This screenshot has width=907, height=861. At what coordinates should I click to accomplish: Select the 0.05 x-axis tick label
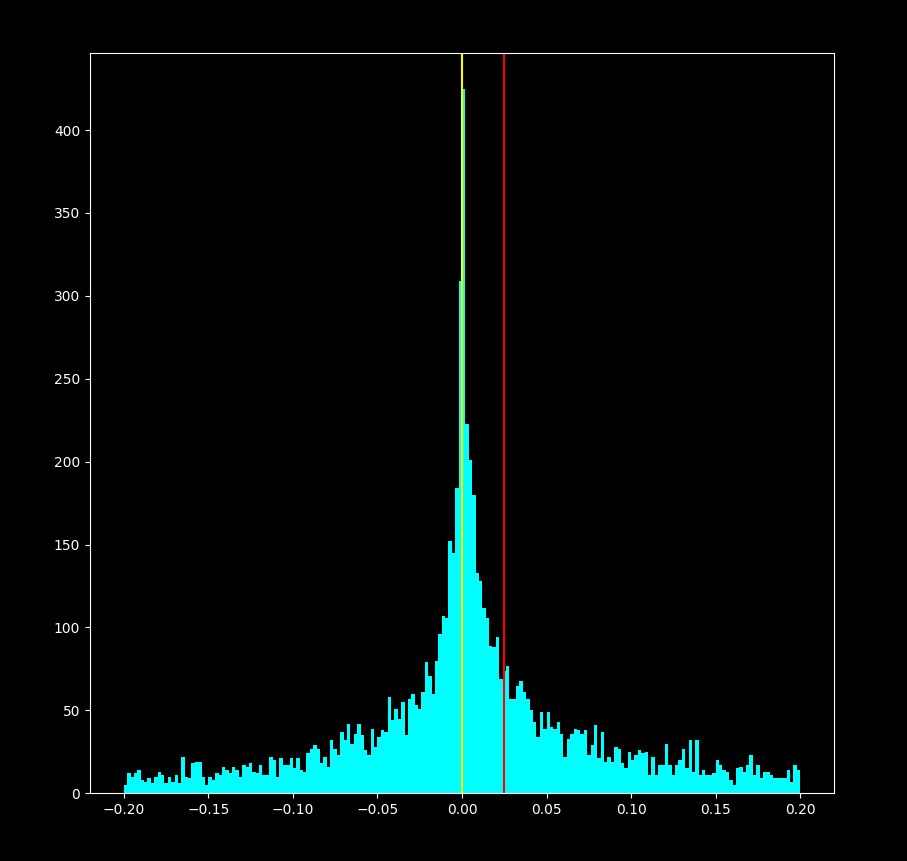546,810
